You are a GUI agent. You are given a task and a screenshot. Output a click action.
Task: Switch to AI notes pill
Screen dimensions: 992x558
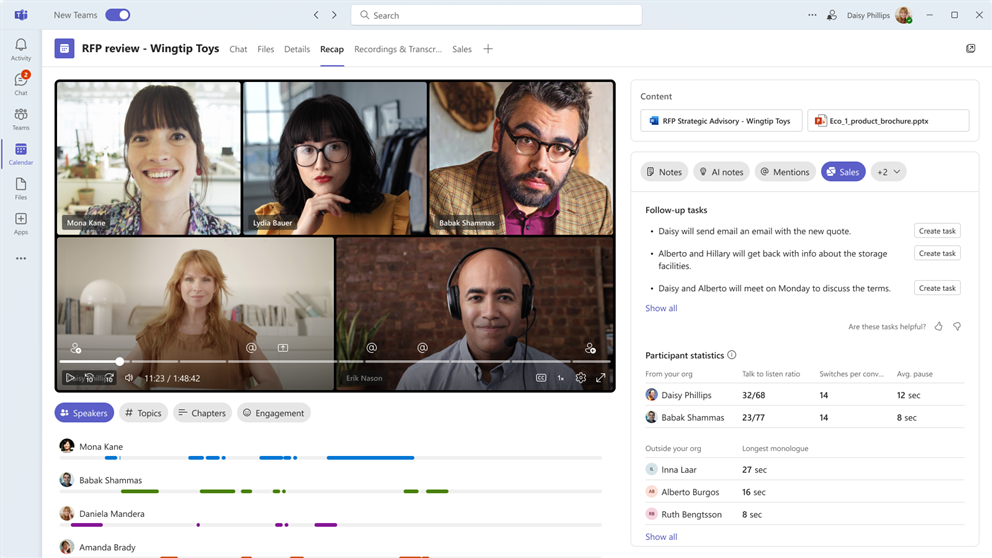(721, 171)
